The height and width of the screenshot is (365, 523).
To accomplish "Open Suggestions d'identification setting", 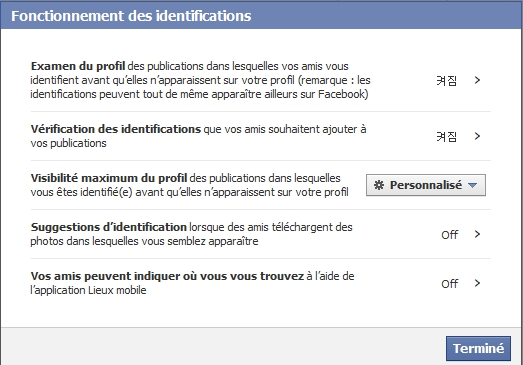I will 261,234.
